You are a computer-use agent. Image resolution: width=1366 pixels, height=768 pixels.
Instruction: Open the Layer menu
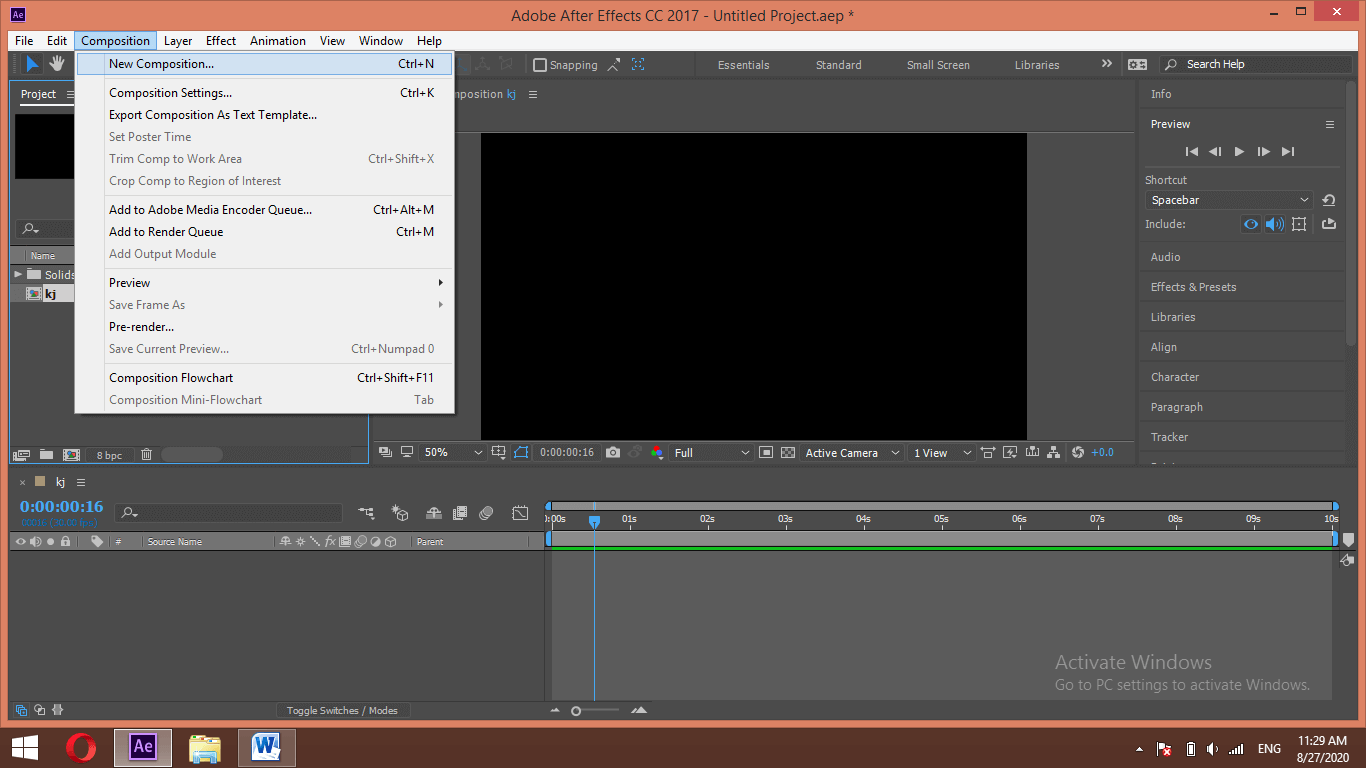click(x=177, y=41)
